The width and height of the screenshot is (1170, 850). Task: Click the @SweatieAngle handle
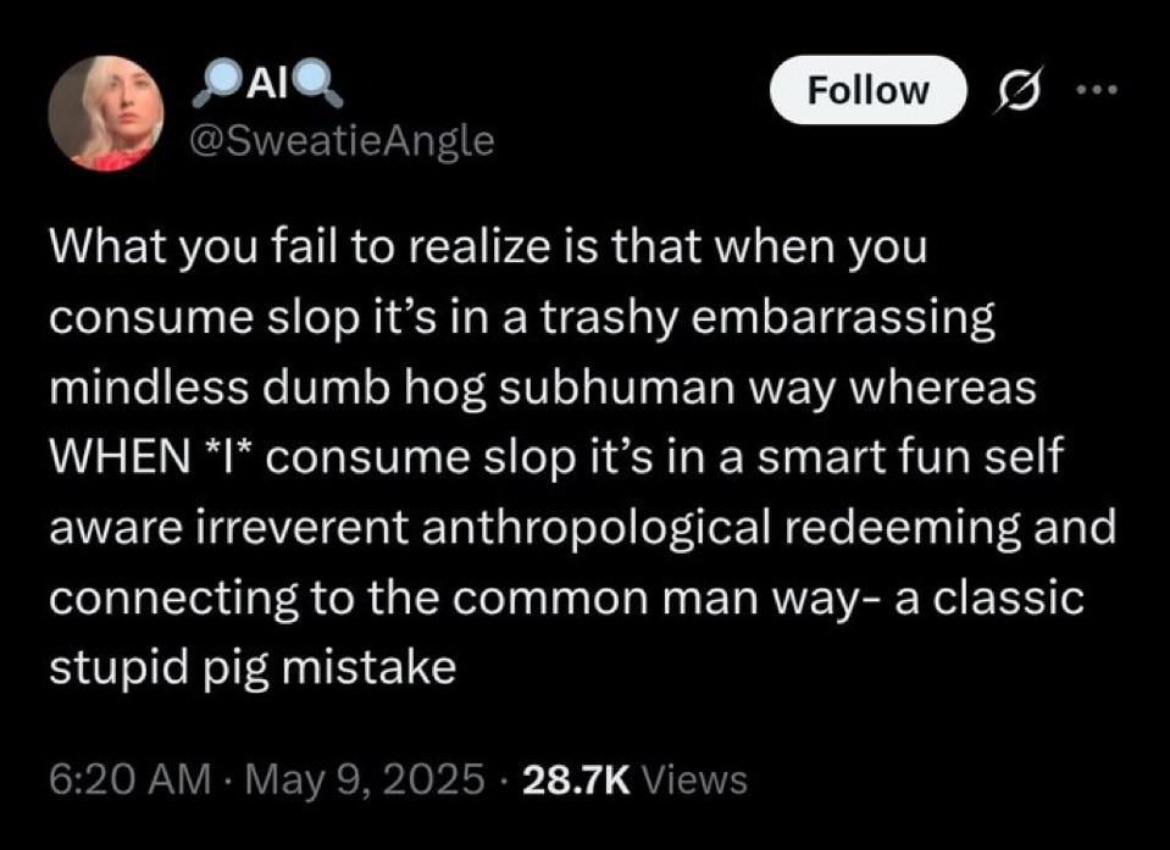(342, 141)
